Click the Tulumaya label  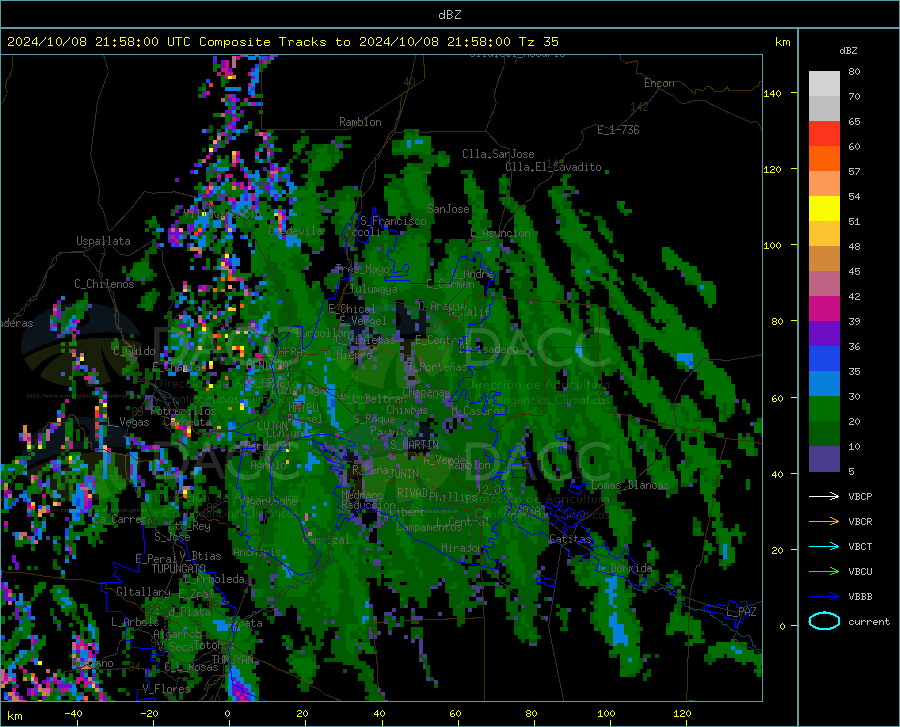[373, 289]
